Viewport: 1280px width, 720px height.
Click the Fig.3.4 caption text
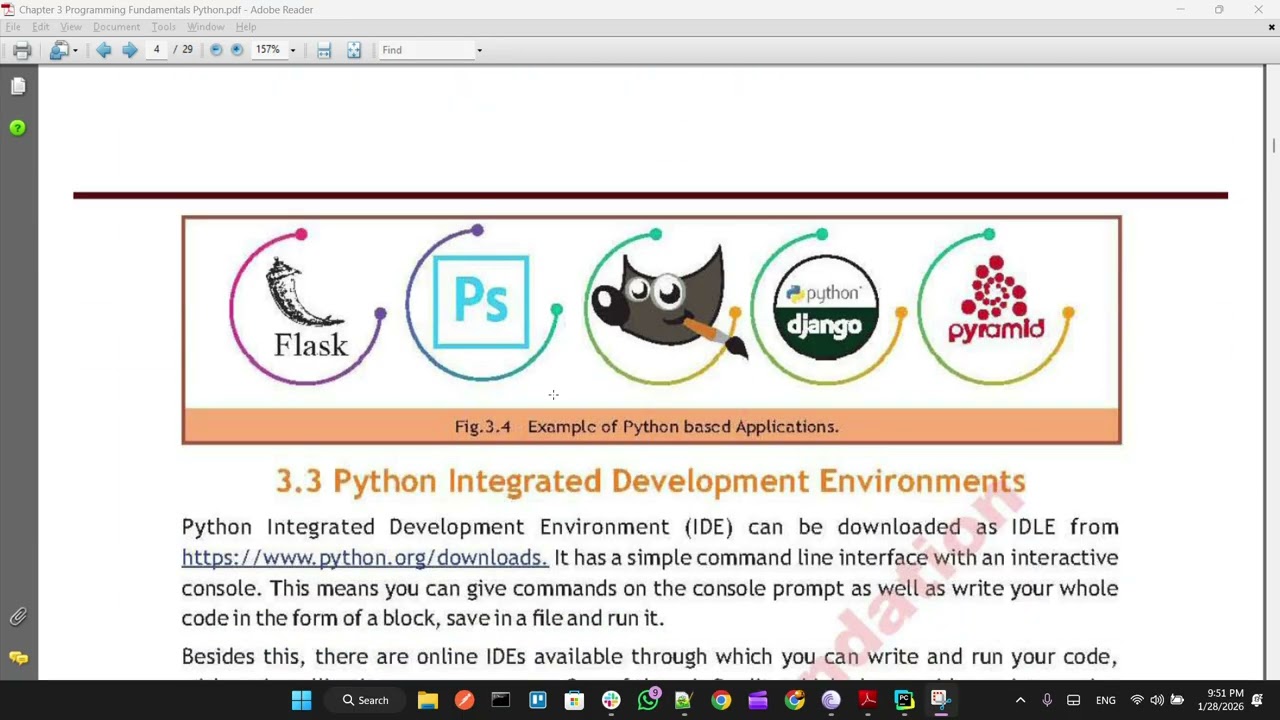(x=646, y=427)
